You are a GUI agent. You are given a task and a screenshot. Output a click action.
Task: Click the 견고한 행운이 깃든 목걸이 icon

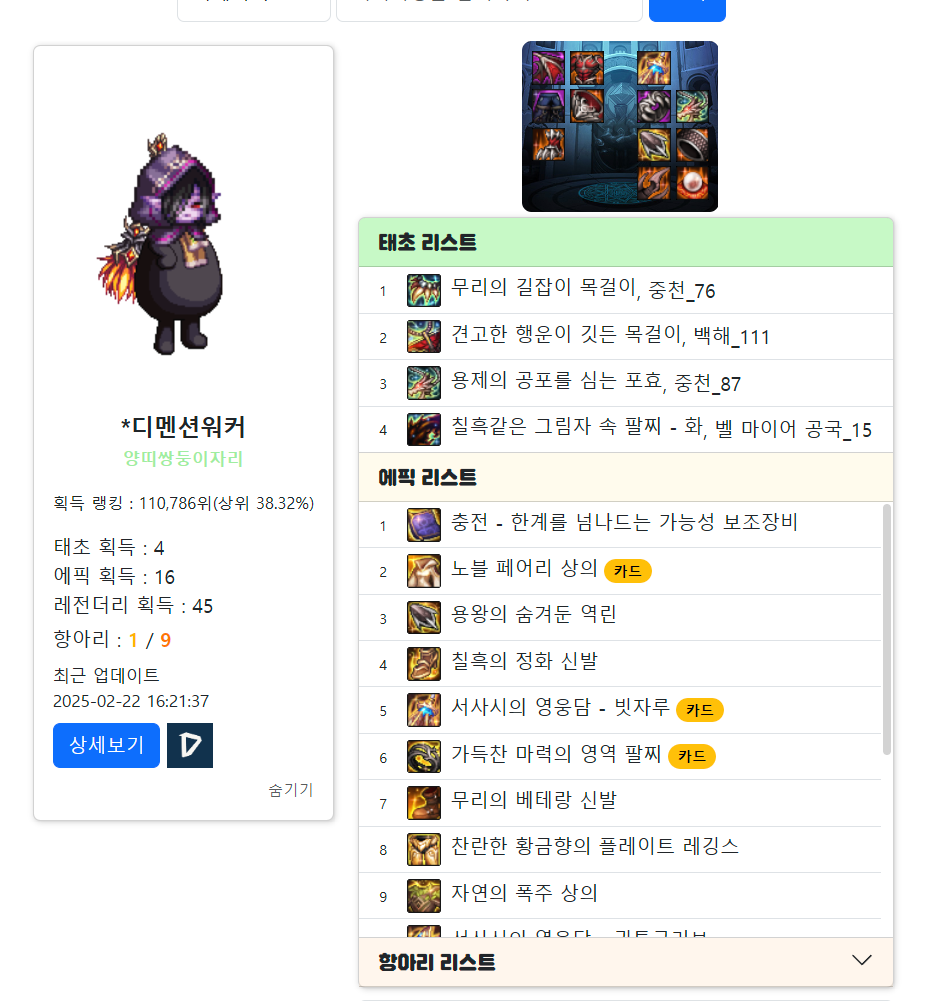(x=423, y=336)
